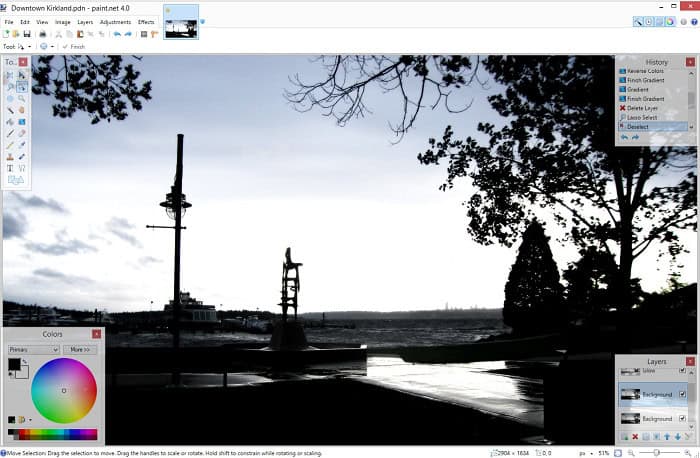The height and width of the screenshot is (458, 700).
Task: Open the Effects menu
Action: tap(146, 22)
